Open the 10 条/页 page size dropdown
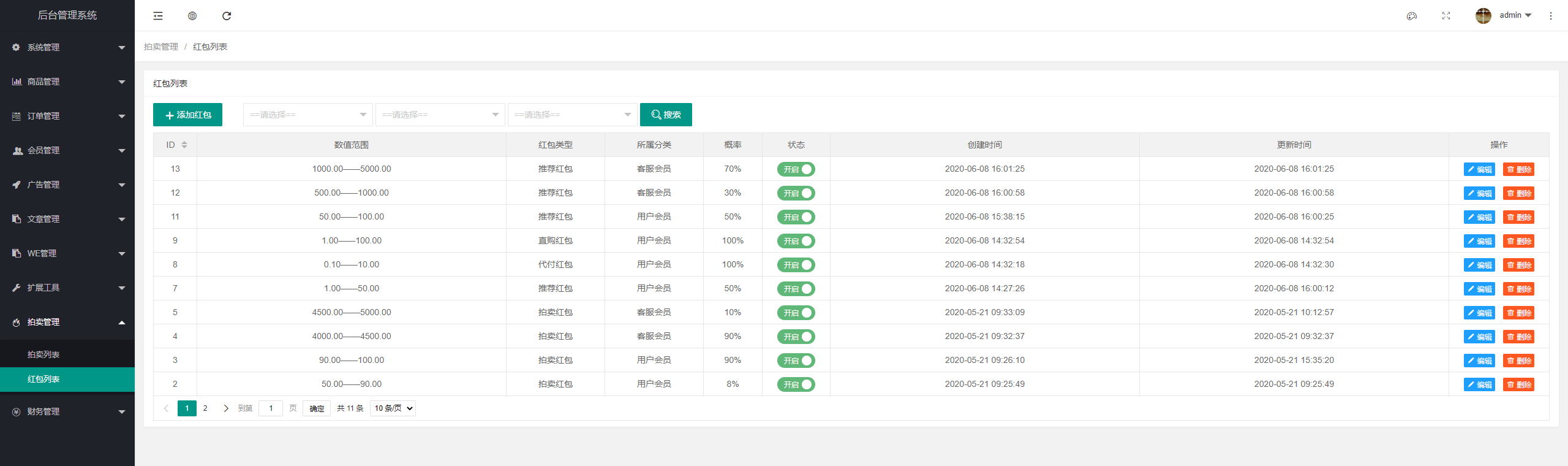 (393, 408)
